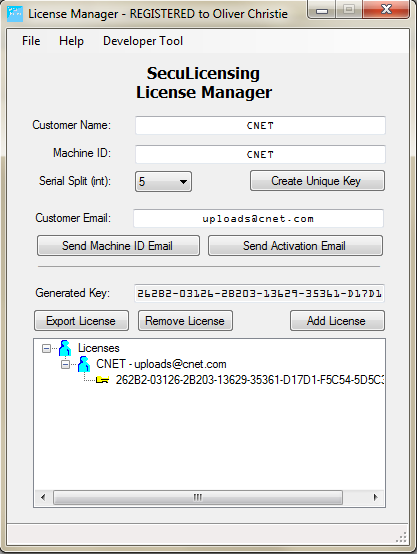The width and height of the screenshot is (417, 554).
Task: Click the Create Unique Key button
Action: [317, 181]
